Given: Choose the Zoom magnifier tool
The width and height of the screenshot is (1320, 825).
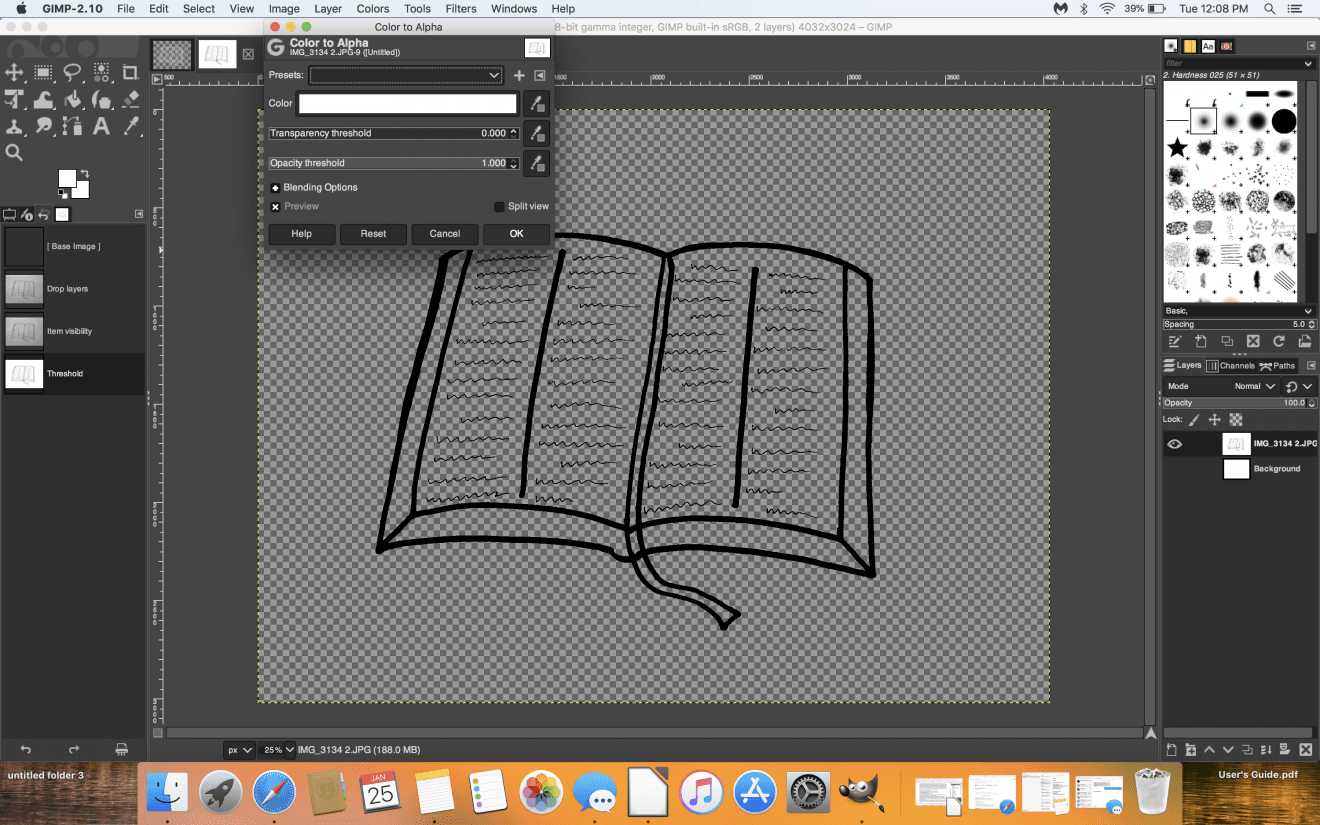Looking at the screenshot, I should (x=14, y=152).
